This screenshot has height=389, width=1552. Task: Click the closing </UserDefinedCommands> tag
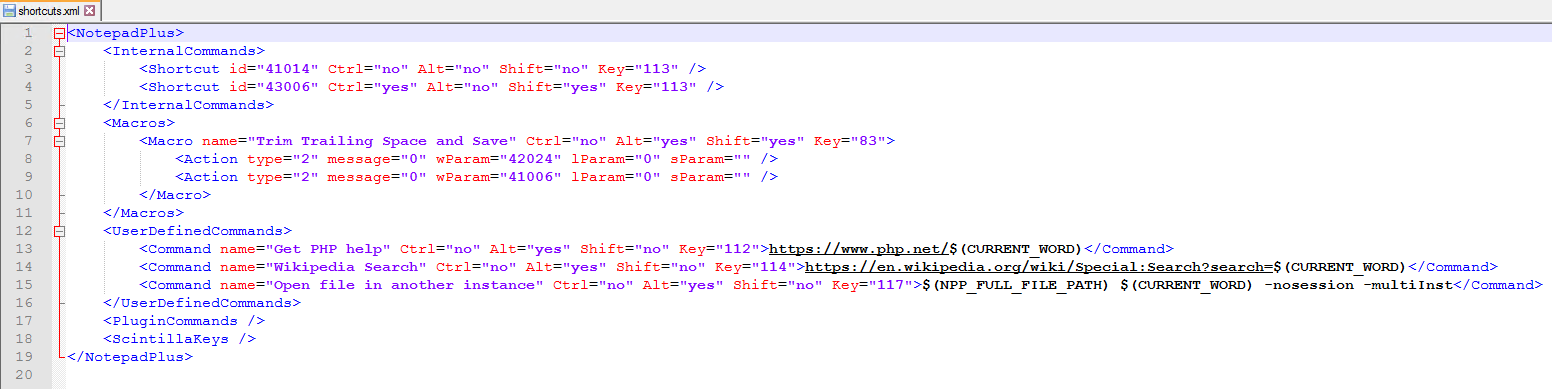[201, 303]
